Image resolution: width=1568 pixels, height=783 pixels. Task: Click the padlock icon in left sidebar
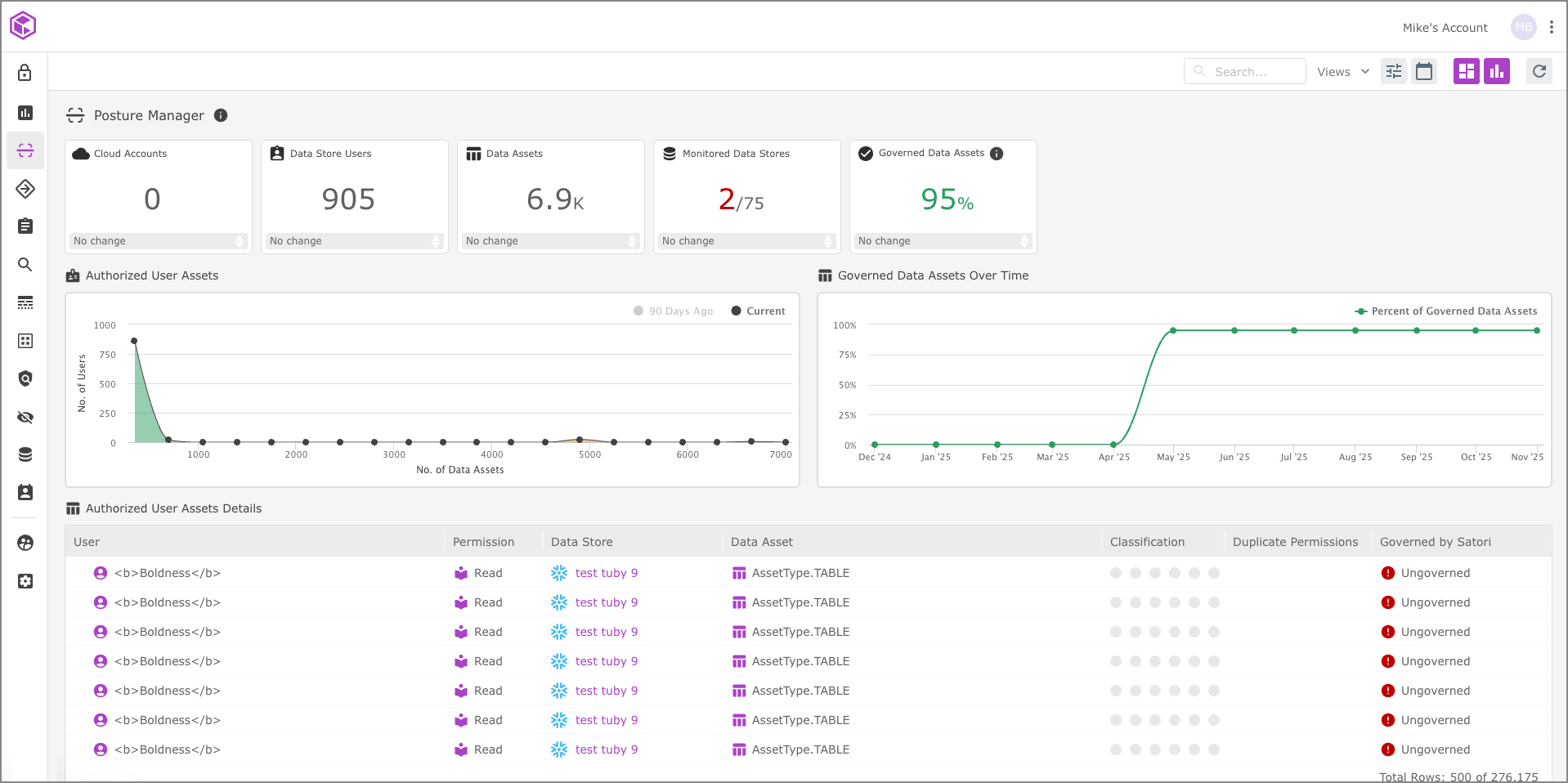[25, 73]
